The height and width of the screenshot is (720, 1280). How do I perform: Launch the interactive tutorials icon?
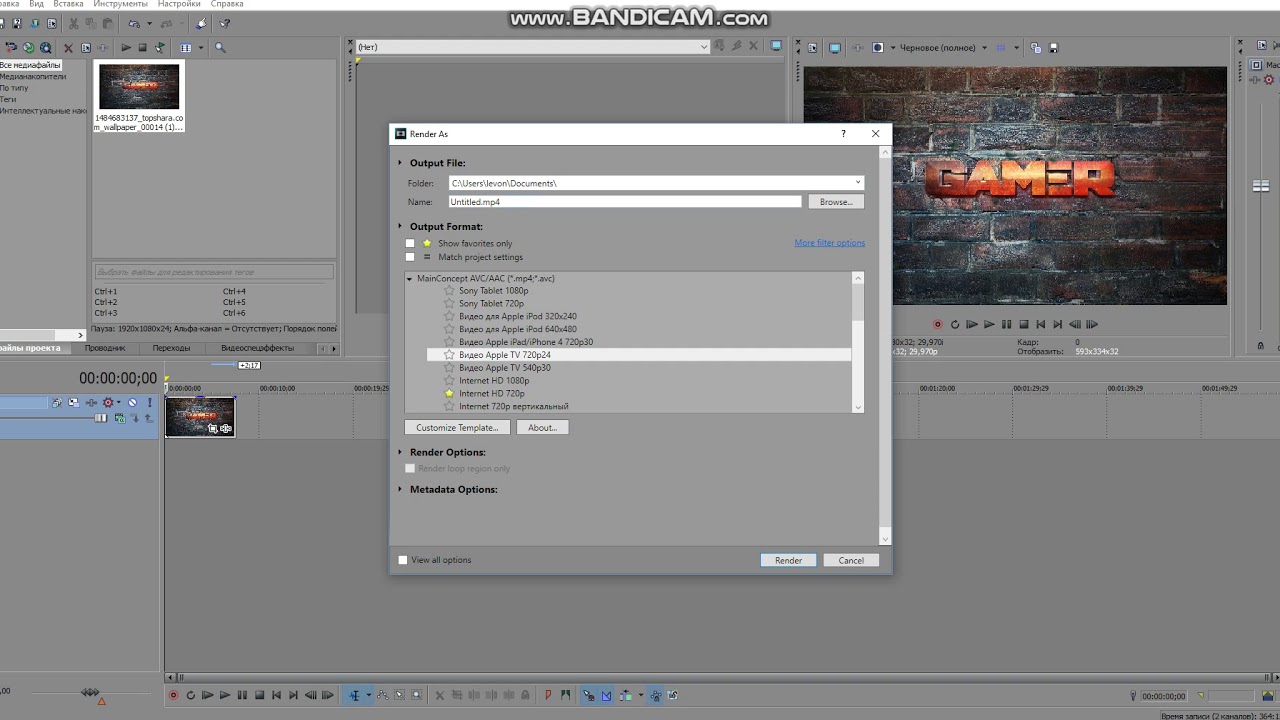(x=201, y=23)
